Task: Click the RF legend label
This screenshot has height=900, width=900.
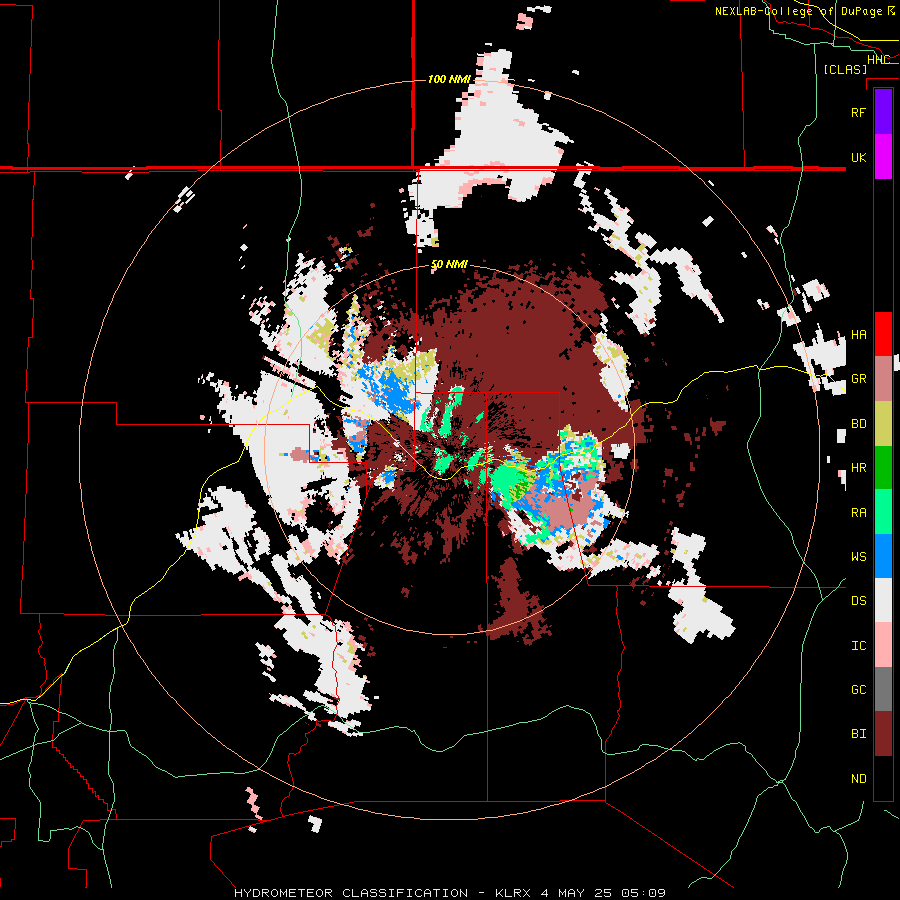Action: tap(858, 112)
